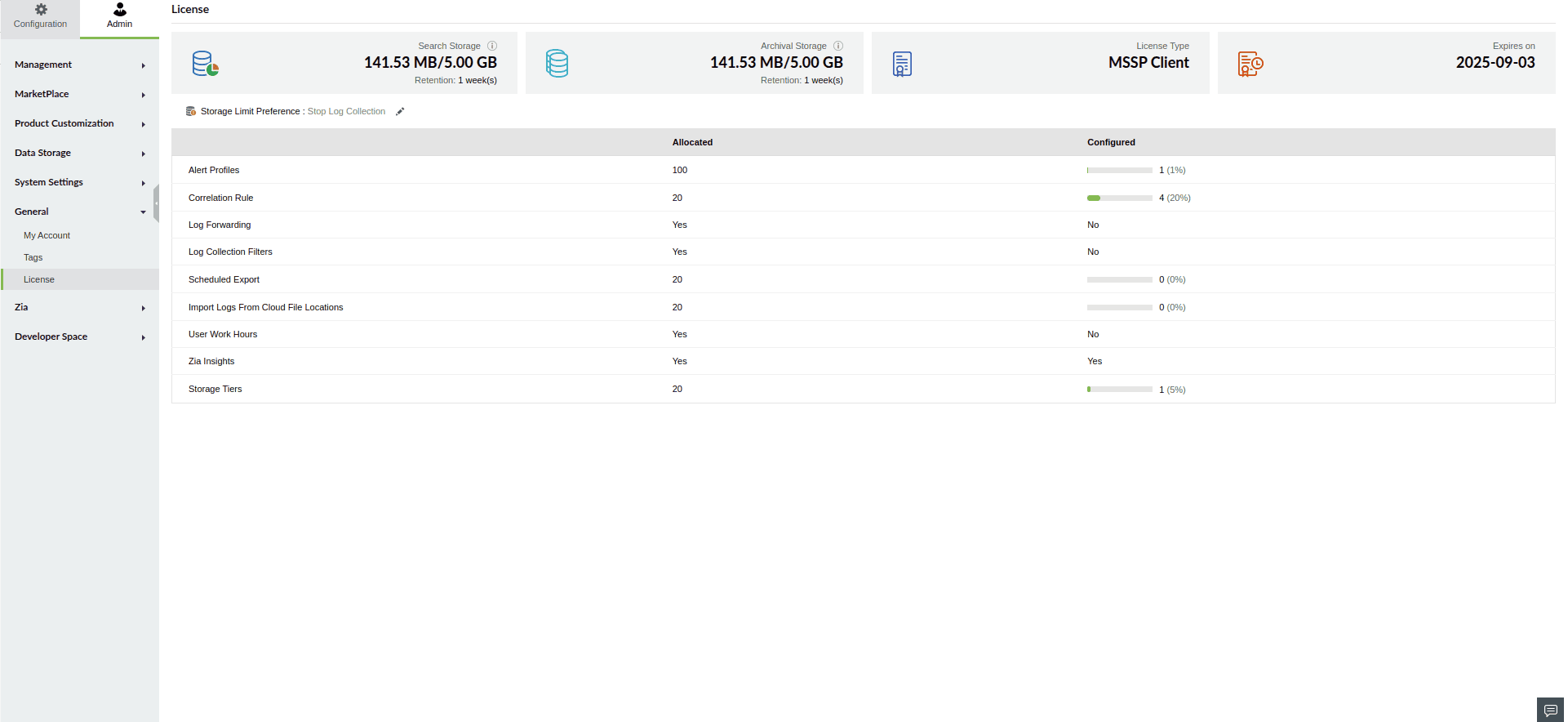This screenshot has height=722, width=1568.
Task: Click the Zia Insights configured Yes value
Action: (1095, 361)
